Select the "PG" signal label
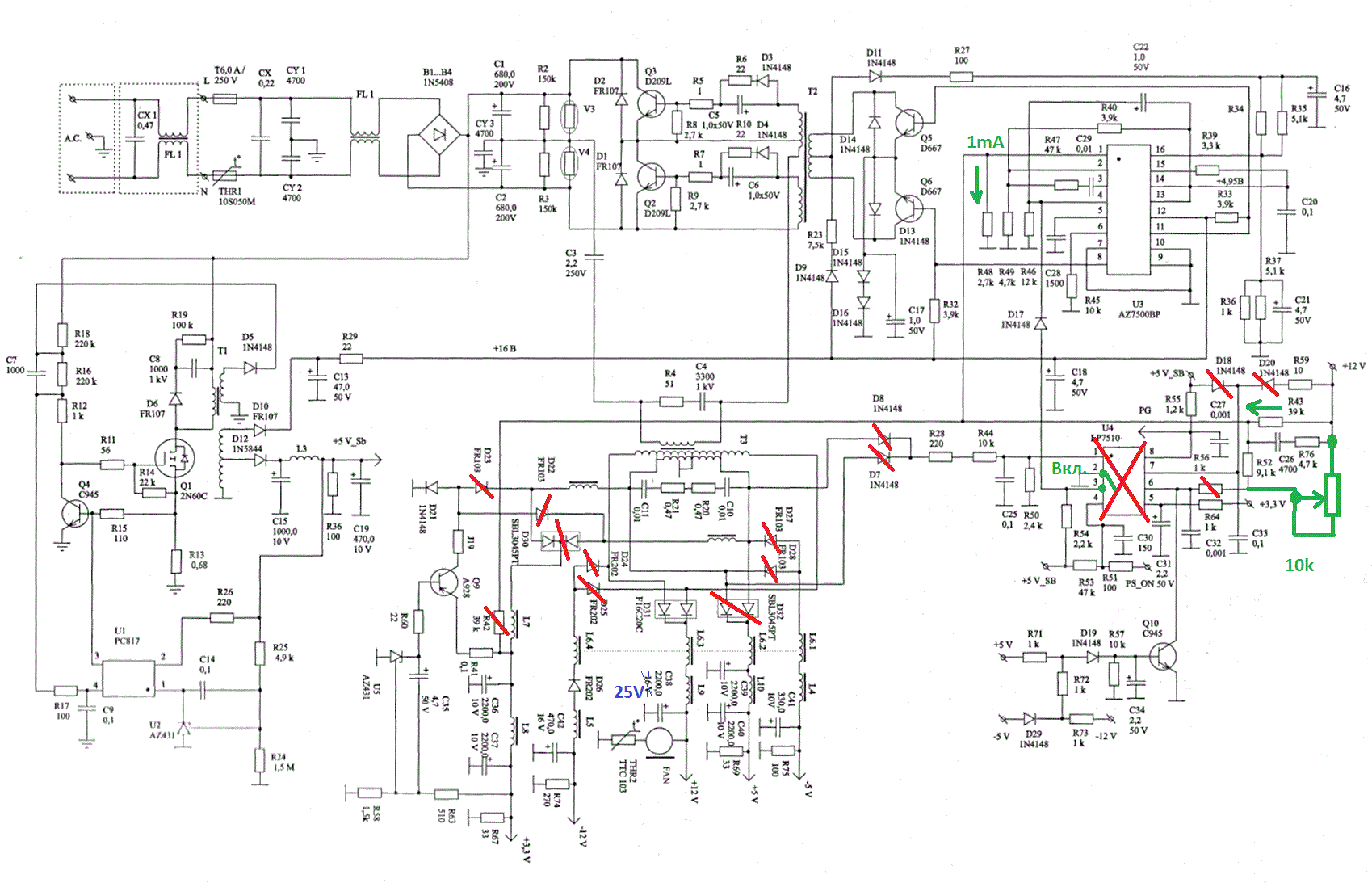1372x883 pixels. tap(1145, 410)
